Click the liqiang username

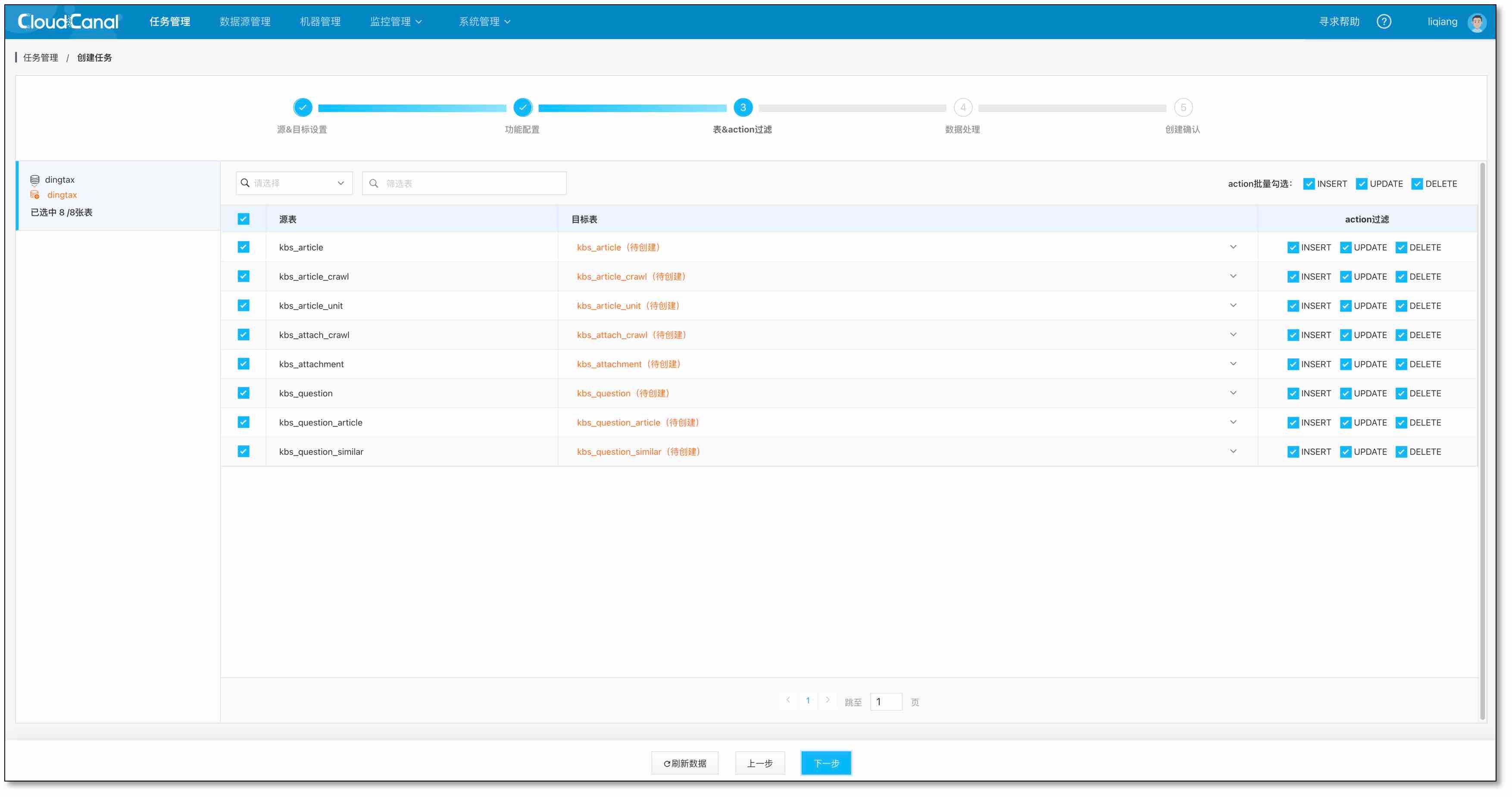(x=1442, y=22)
